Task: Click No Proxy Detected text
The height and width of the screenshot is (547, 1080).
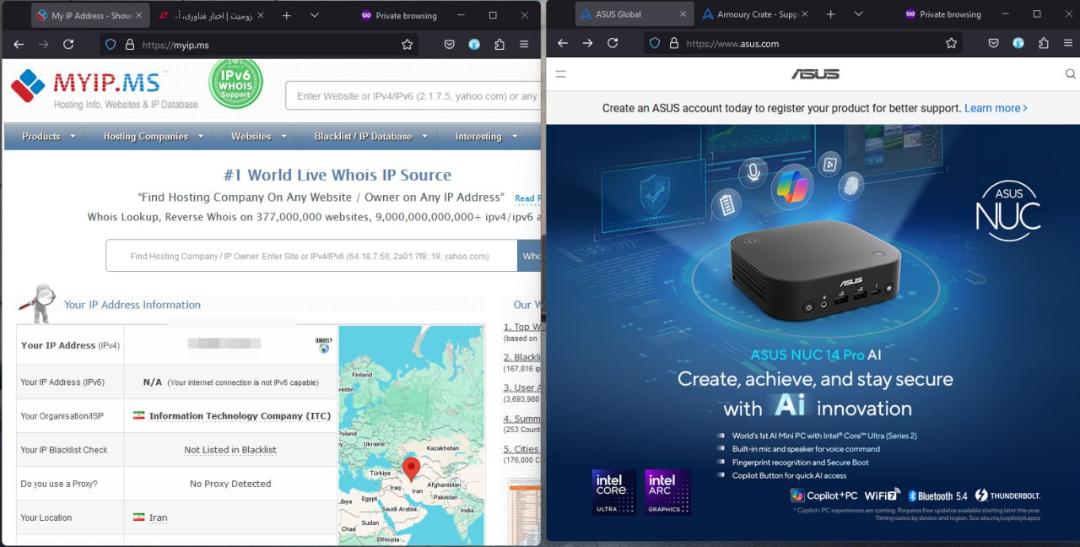Action: pos(230,484)
